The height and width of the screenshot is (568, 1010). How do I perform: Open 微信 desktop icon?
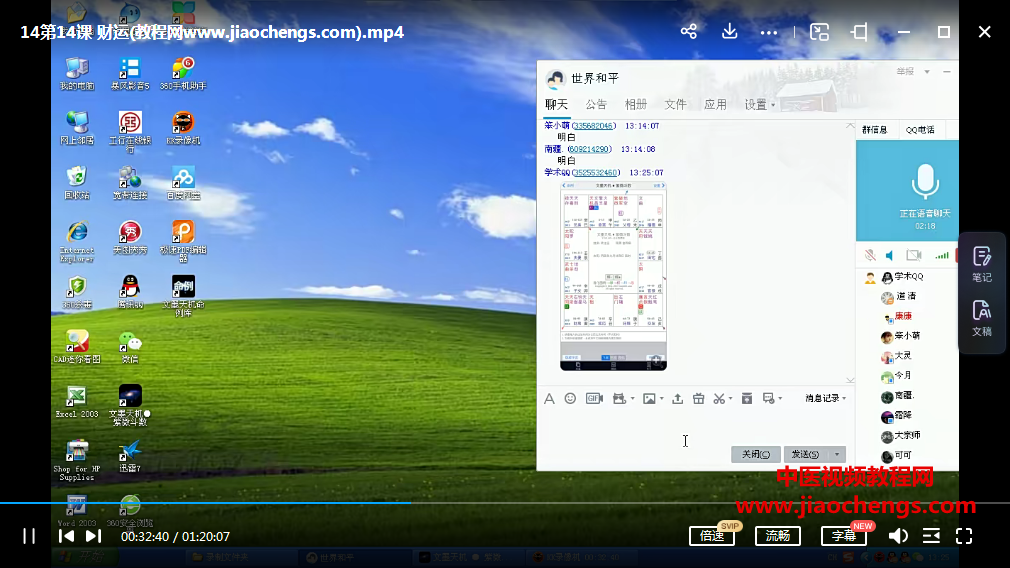click(130, 346)
